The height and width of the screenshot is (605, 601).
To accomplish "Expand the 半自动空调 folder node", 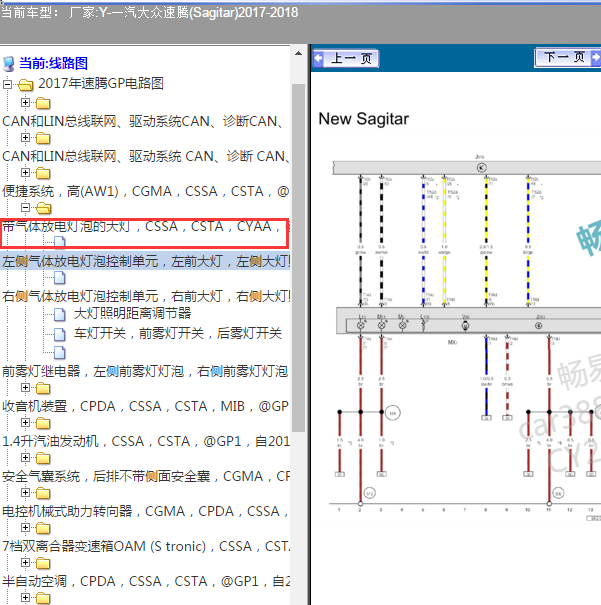I will (x=25, y=563).
